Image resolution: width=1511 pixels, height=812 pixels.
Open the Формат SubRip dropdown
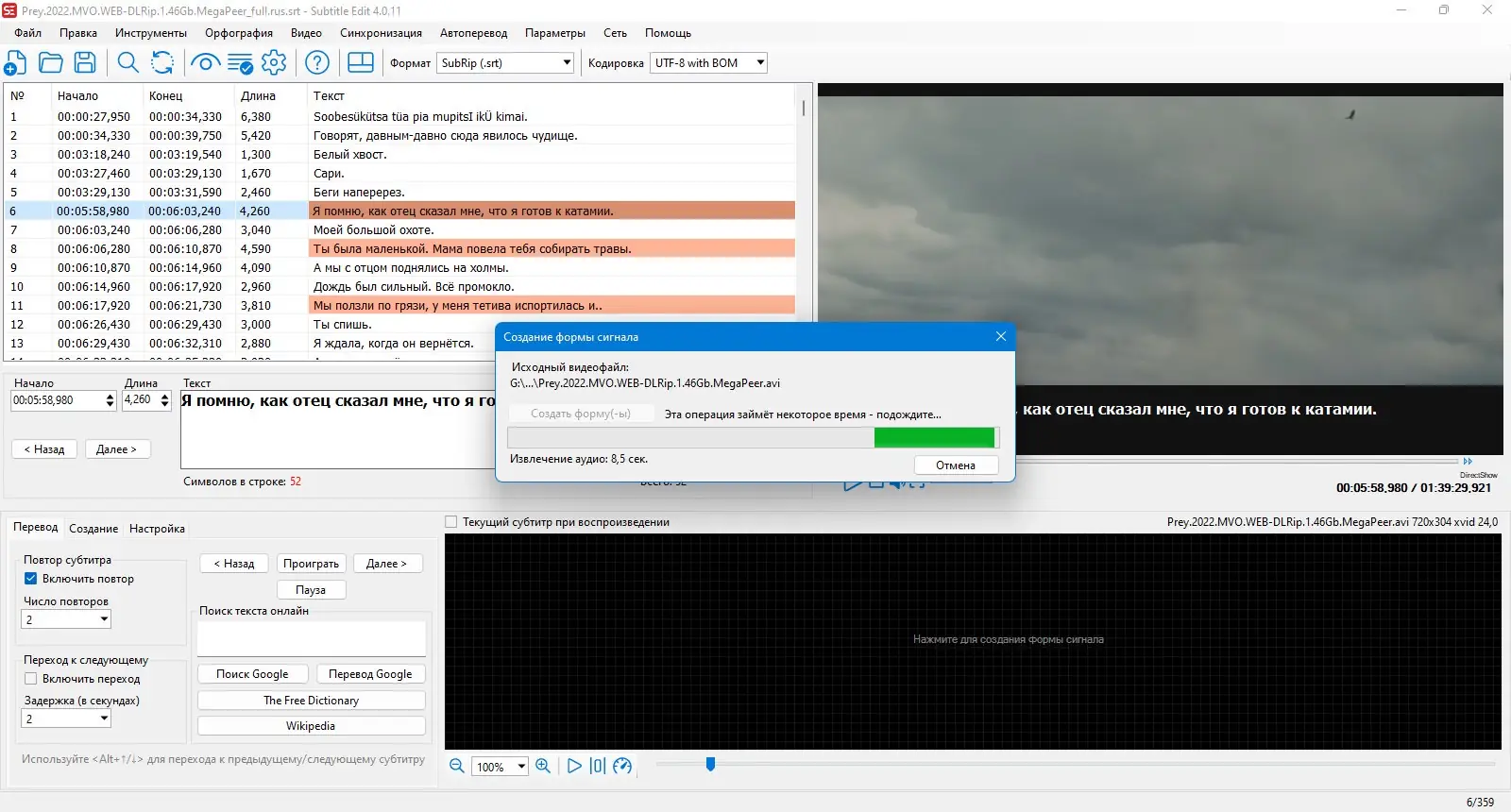(x=506, y=63)
